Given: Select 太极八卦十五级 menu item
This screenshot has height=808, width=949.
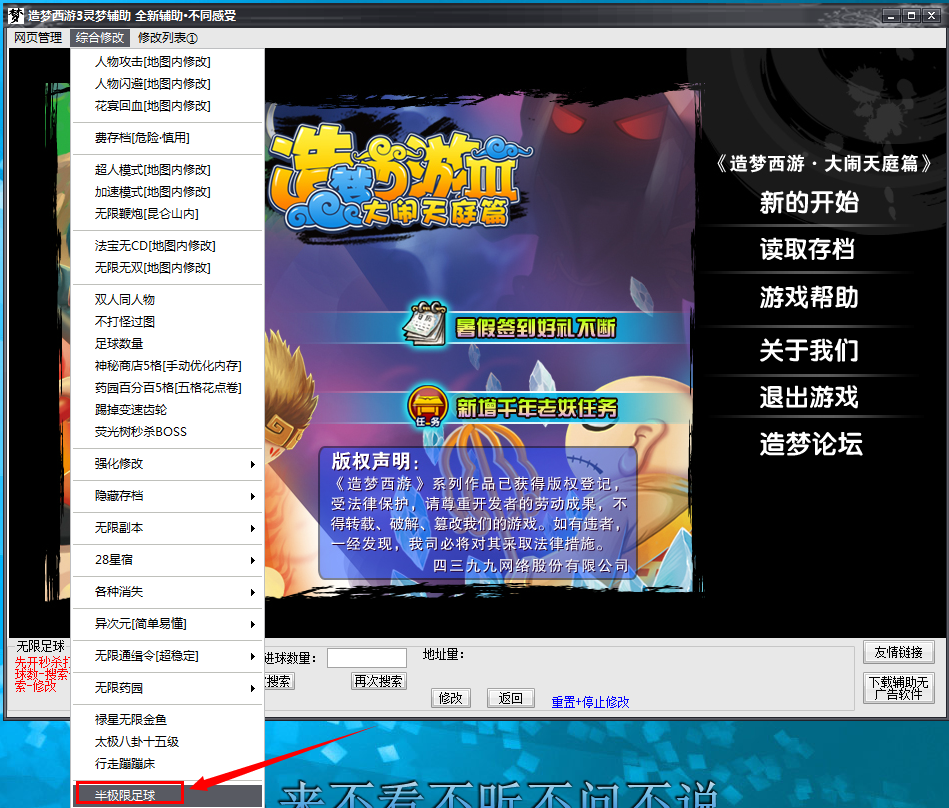Looking at the screenshot, I should click(x=168, y=741).
